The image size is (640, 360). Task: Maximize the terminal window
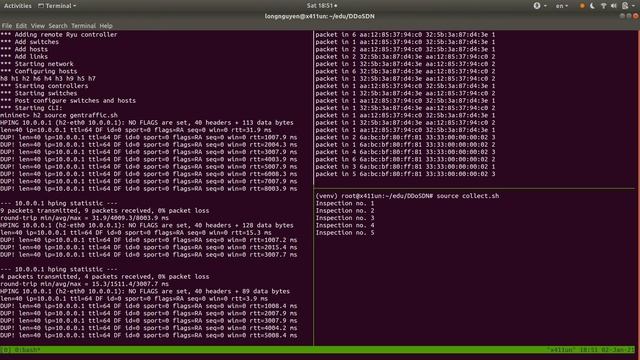pyautogui.click(x=629, y=16)
